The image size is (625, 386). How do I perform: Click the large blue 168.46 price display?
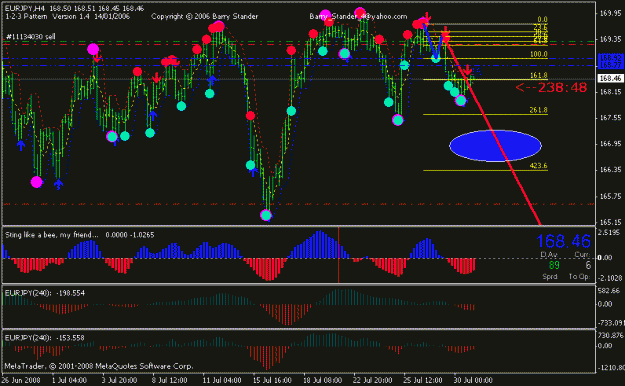click(563, 241)
